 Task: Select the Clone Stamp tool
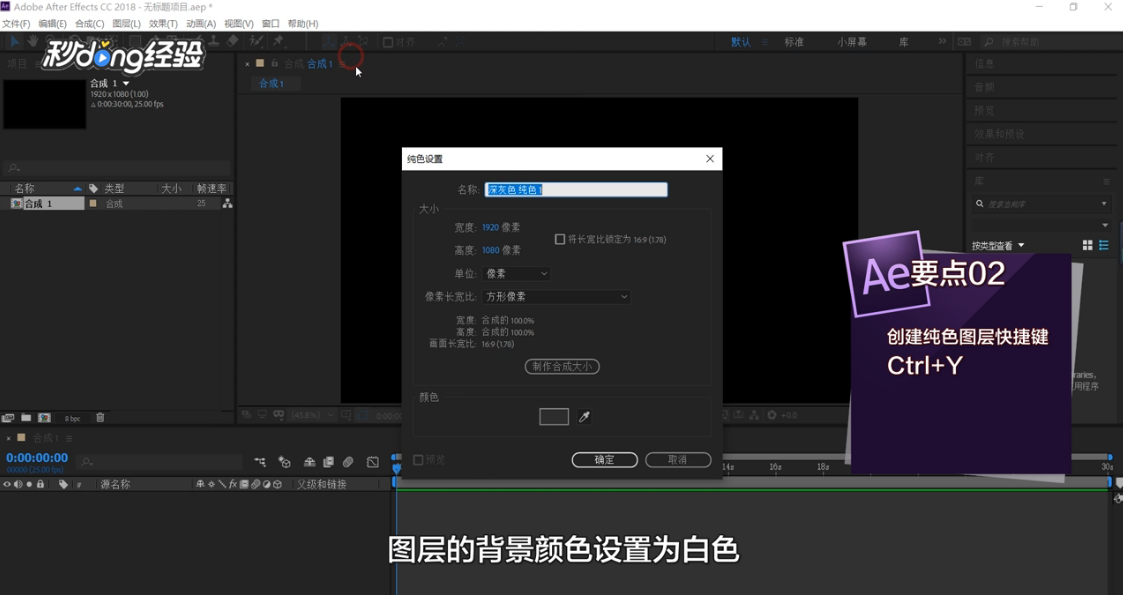tap(213, 41)
